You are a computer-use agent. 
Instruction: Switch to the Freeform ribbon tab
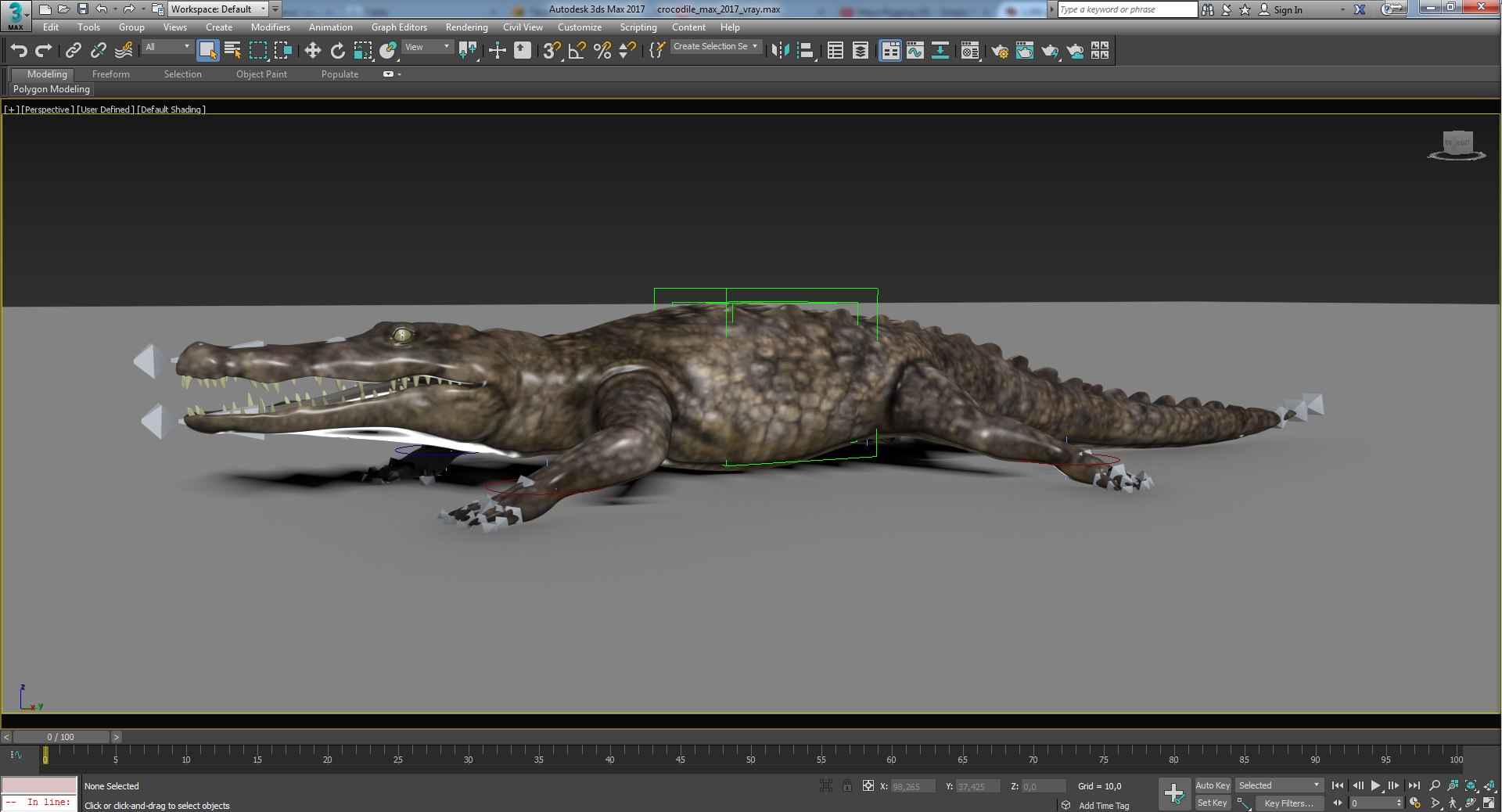click(111, 74)
